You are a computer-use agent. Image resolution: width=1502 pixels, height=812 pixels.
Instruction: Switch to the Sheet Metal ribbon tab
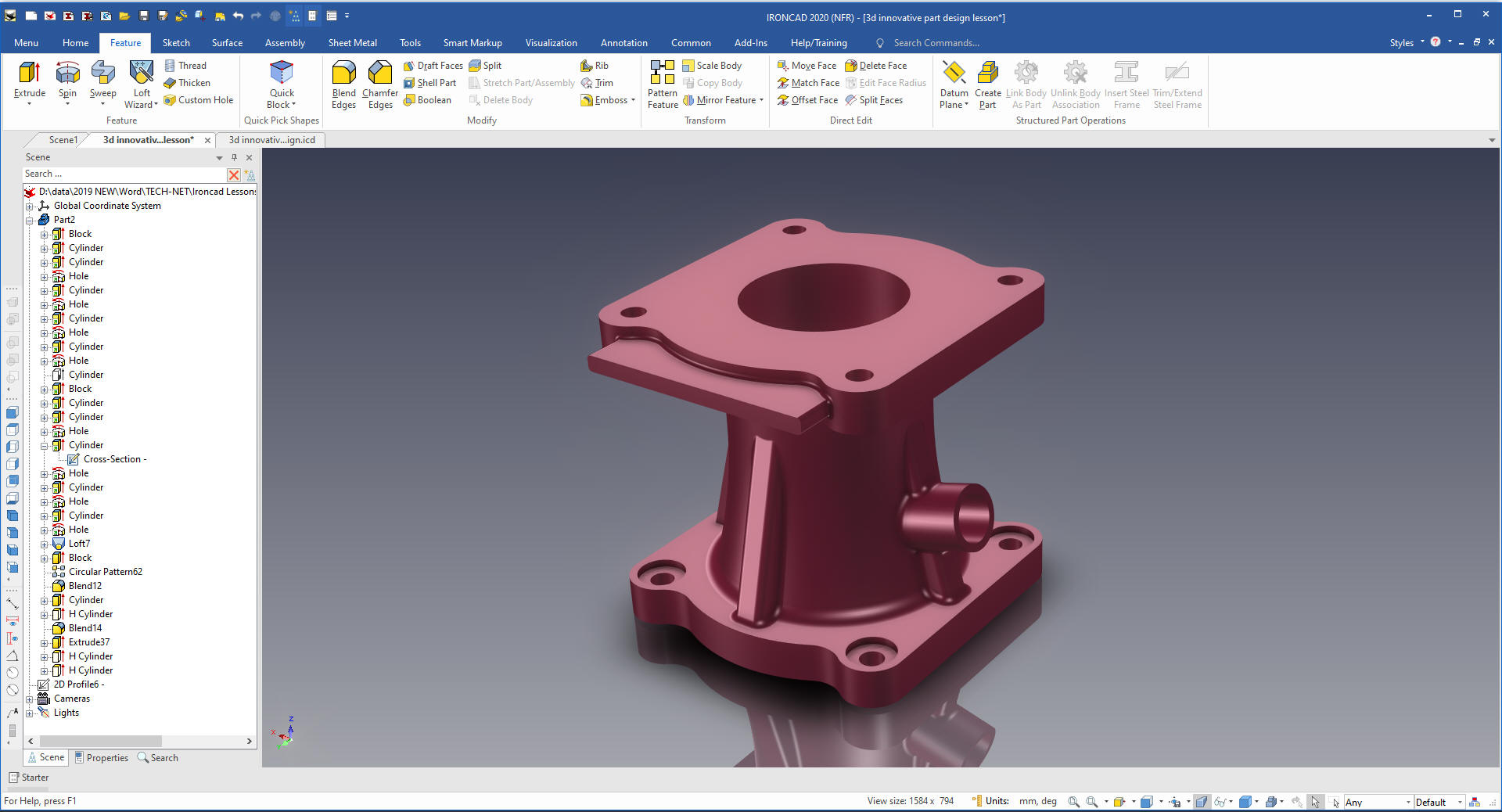coord(352,43)
